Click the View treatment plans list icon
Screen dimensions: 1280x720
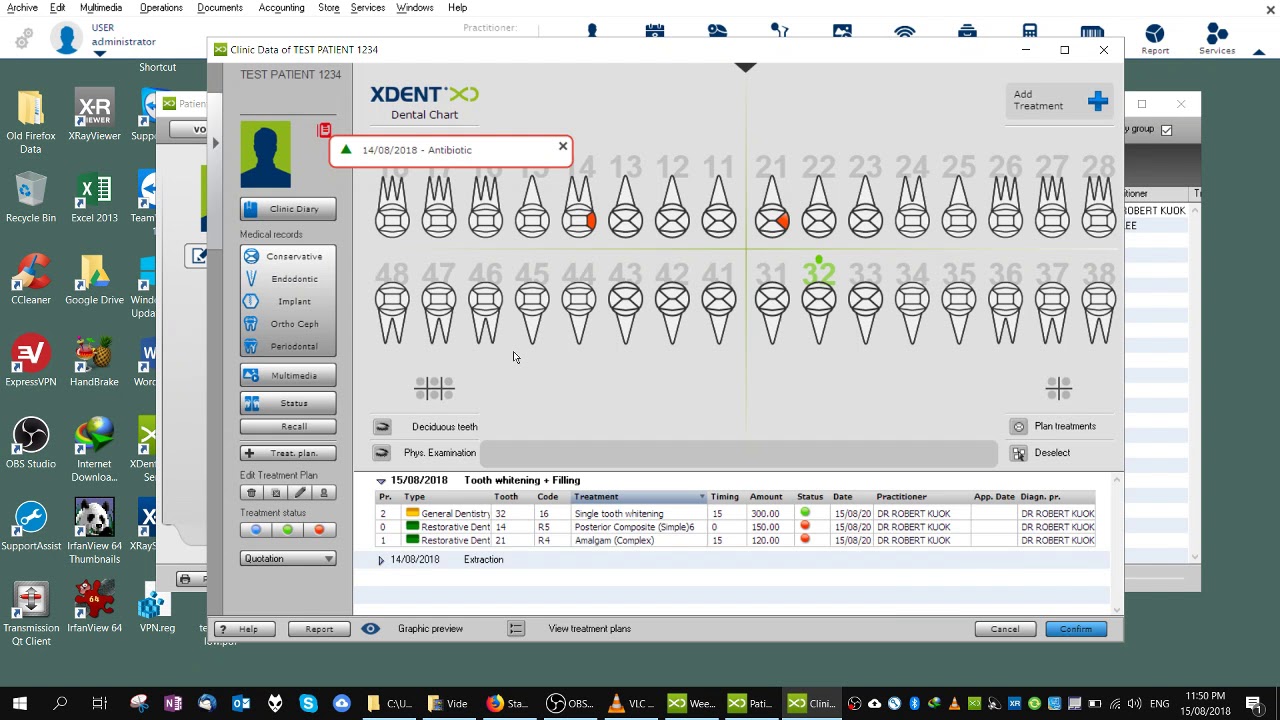coord(516,629)
